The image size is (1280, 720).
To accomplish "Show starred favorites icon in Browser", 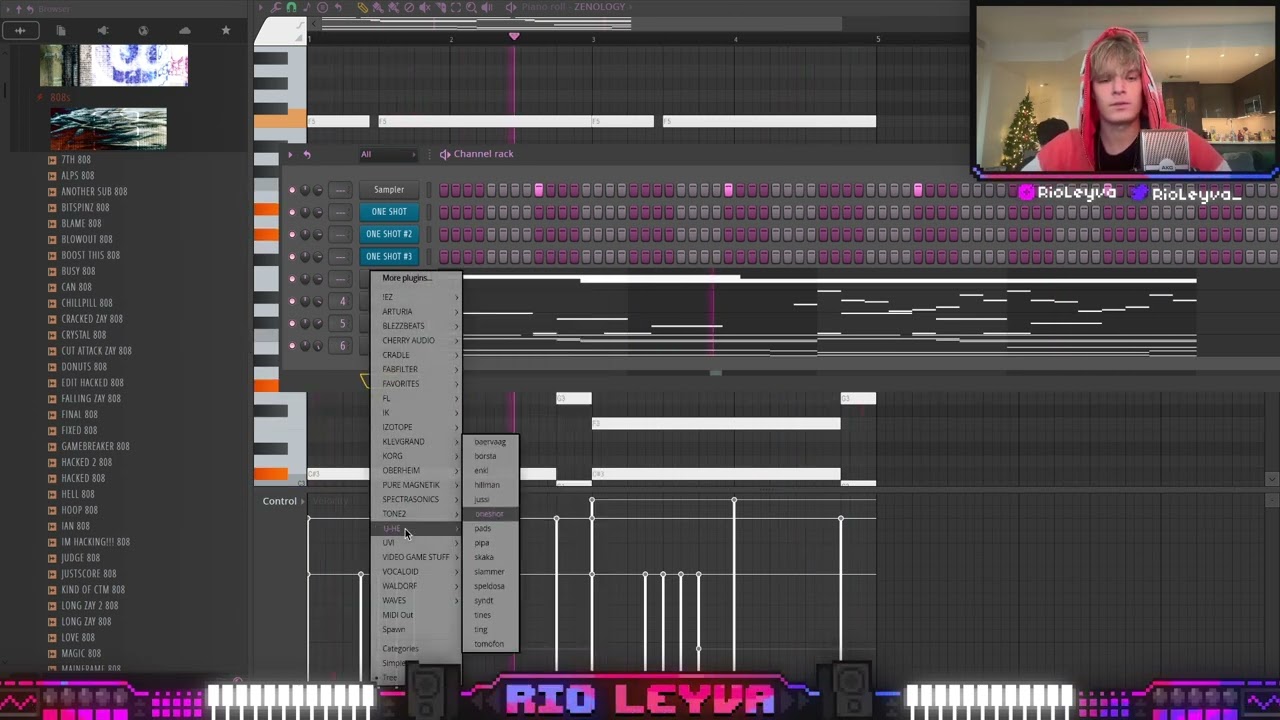I will click(225, 30).
